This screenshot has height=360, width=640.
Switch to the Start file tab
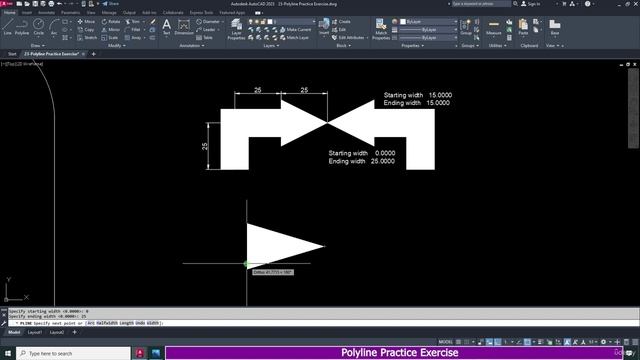coord(12,54)
